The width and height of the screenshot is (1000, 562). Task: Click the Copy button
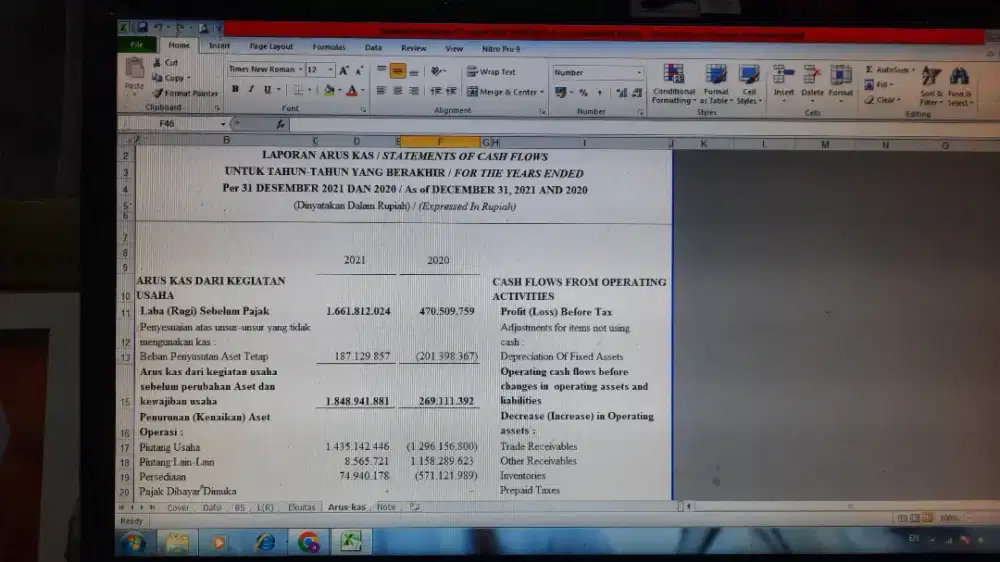(x=169, y=78)
